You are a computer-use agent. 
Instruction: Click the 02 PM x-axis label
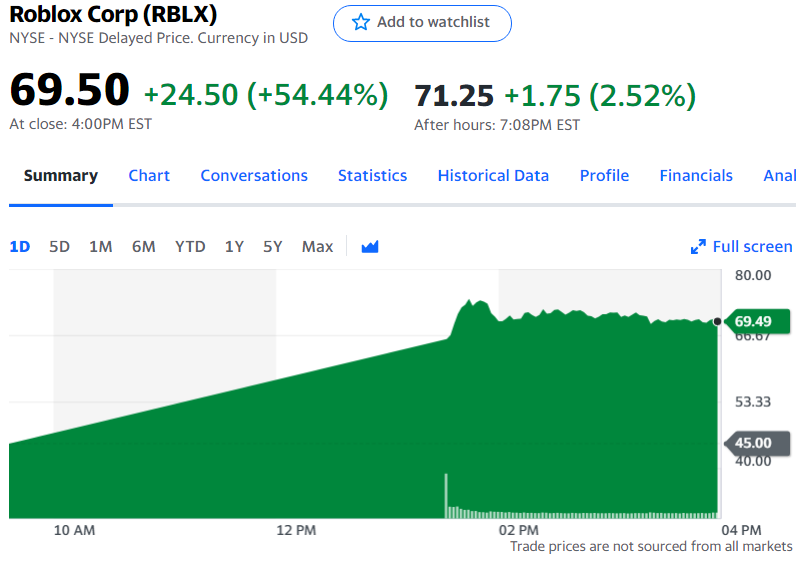pos(518,531)
